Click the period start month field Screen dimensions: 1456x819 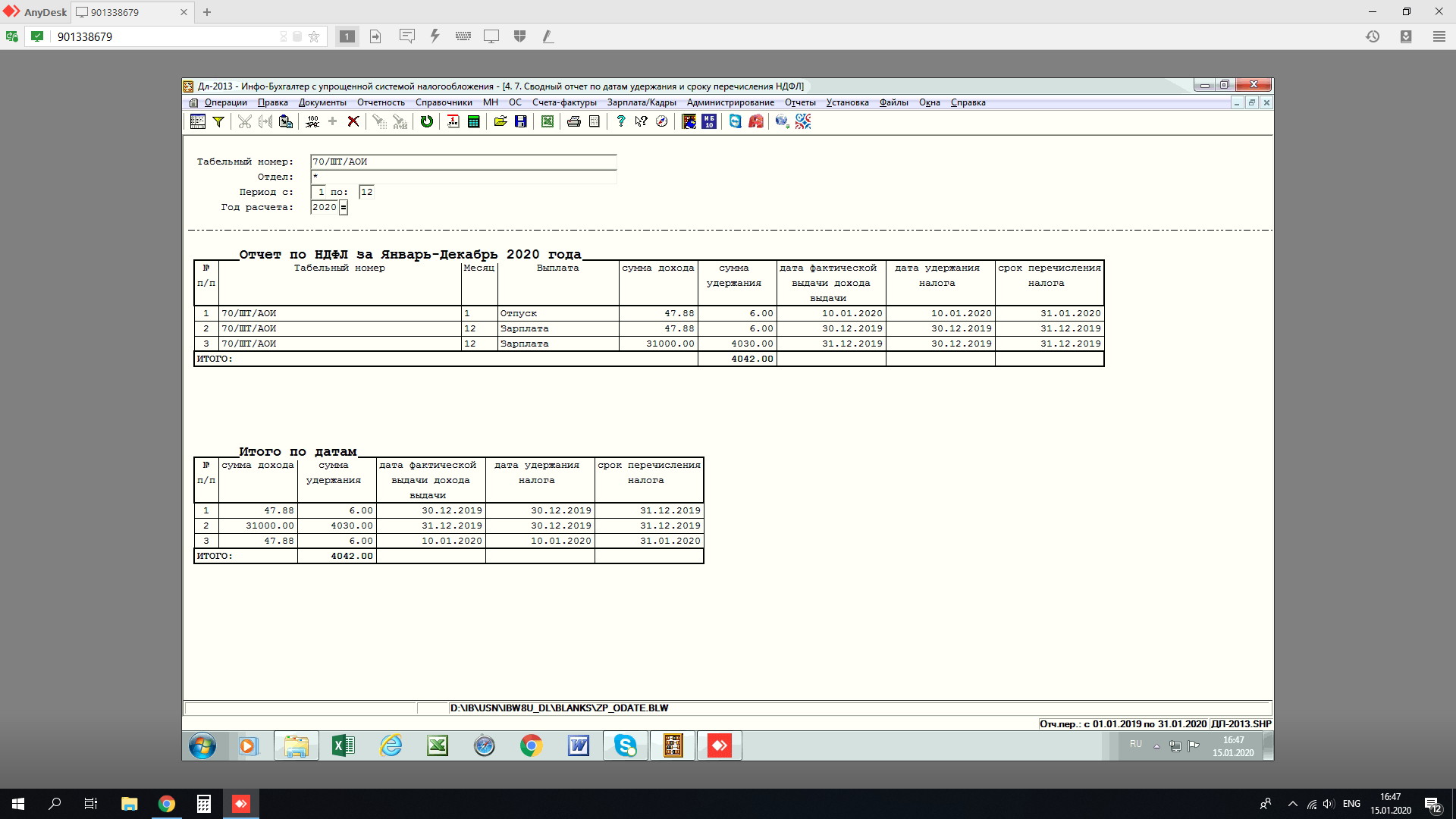318,192
